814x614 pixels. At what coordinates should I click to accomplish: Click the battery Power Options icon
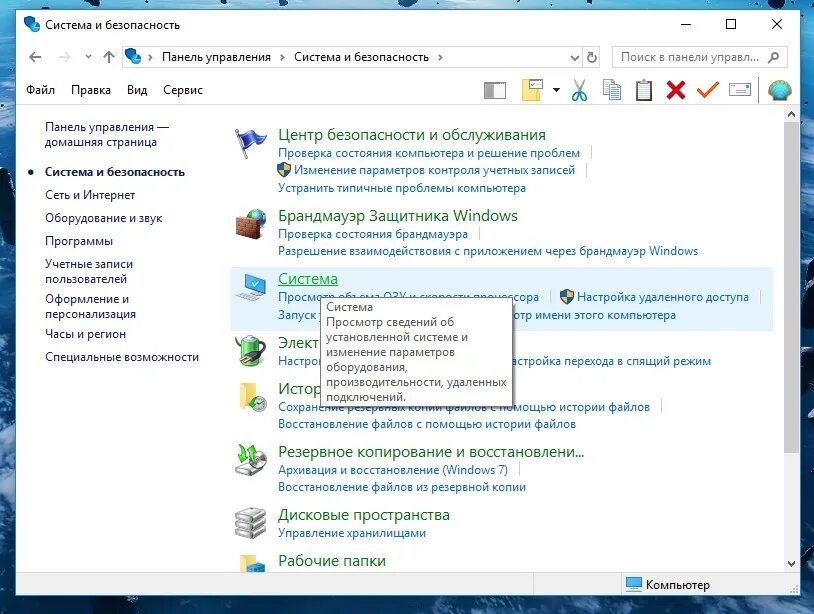[251, 351]
